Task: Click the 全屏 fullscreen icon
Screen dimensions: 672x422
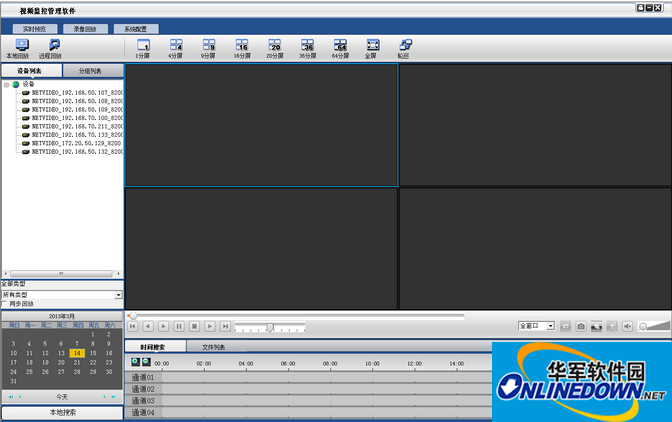Action: tap(371, 46)
